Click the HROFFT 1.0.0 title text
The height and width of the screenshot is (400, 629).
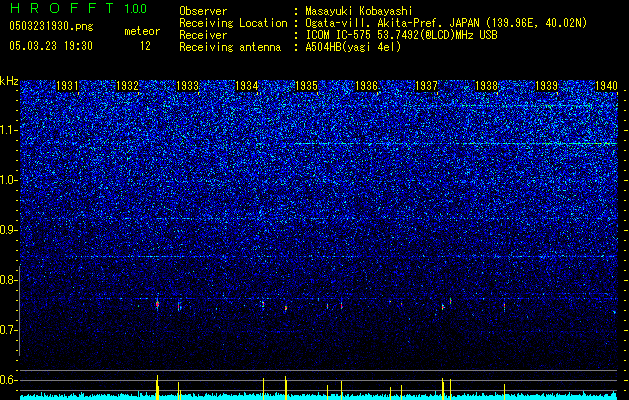click(78, 8)
